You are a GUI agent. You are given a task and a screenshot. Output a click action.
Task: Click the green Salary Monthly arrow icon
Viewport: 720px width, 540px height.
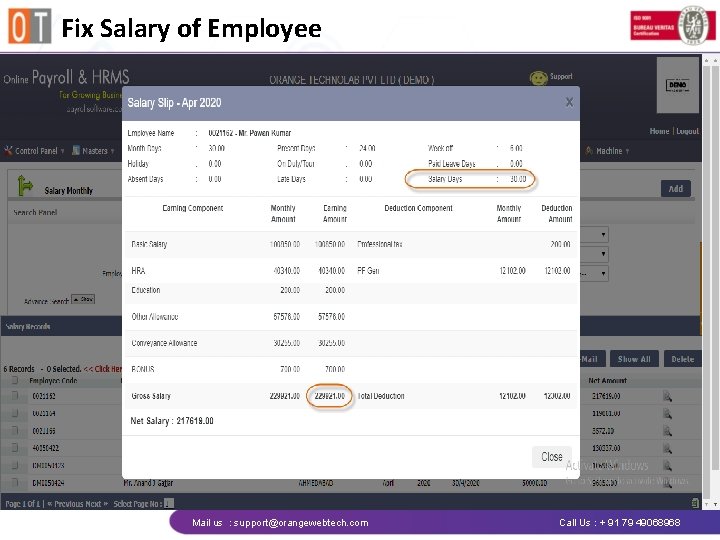coord(25,186)
